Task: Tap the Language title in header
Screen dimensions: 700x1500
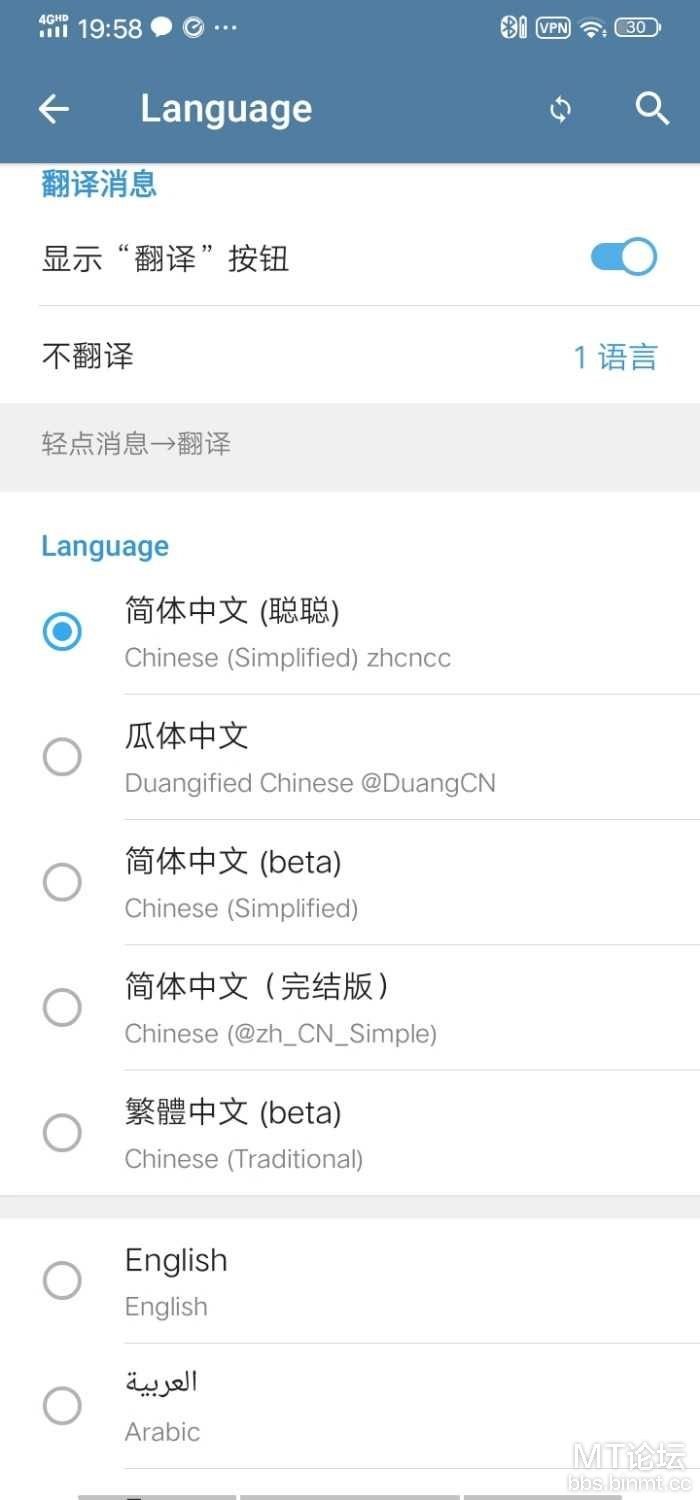Action: (x=226, y=109)
